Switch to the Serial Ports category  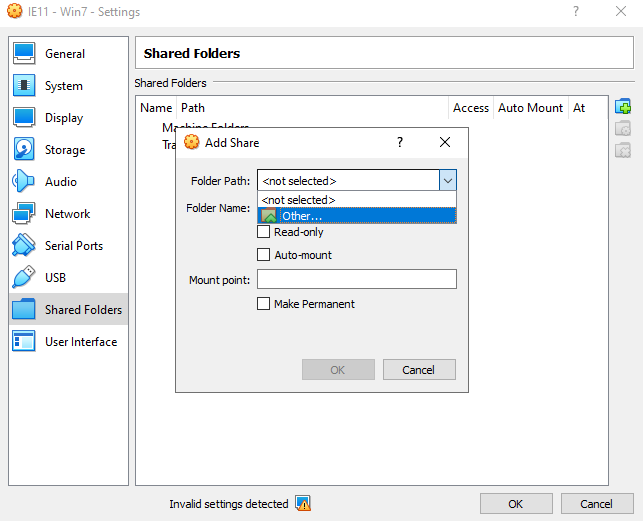pos(68,246)
